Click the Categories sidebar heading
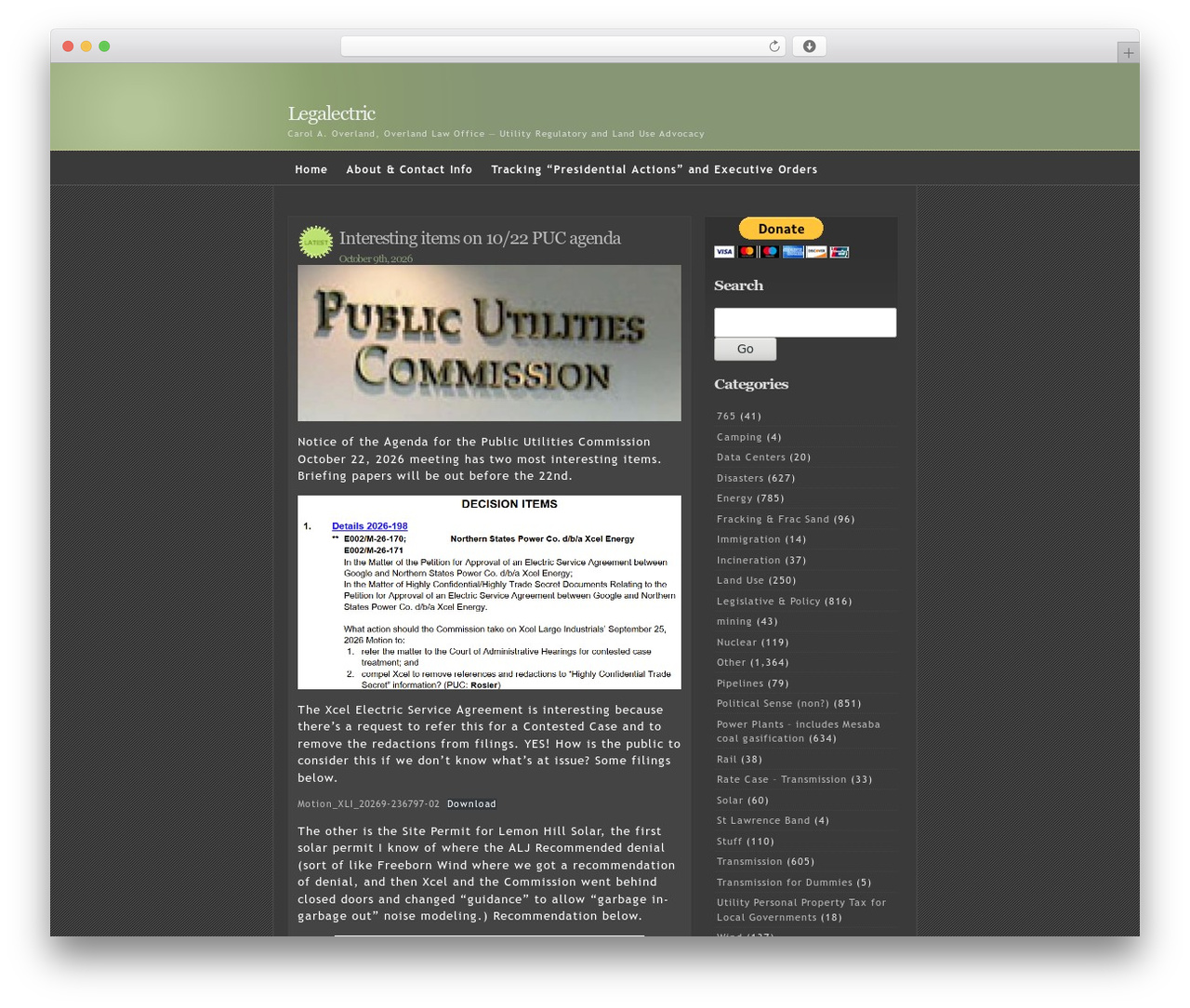 tap(751, 384)
